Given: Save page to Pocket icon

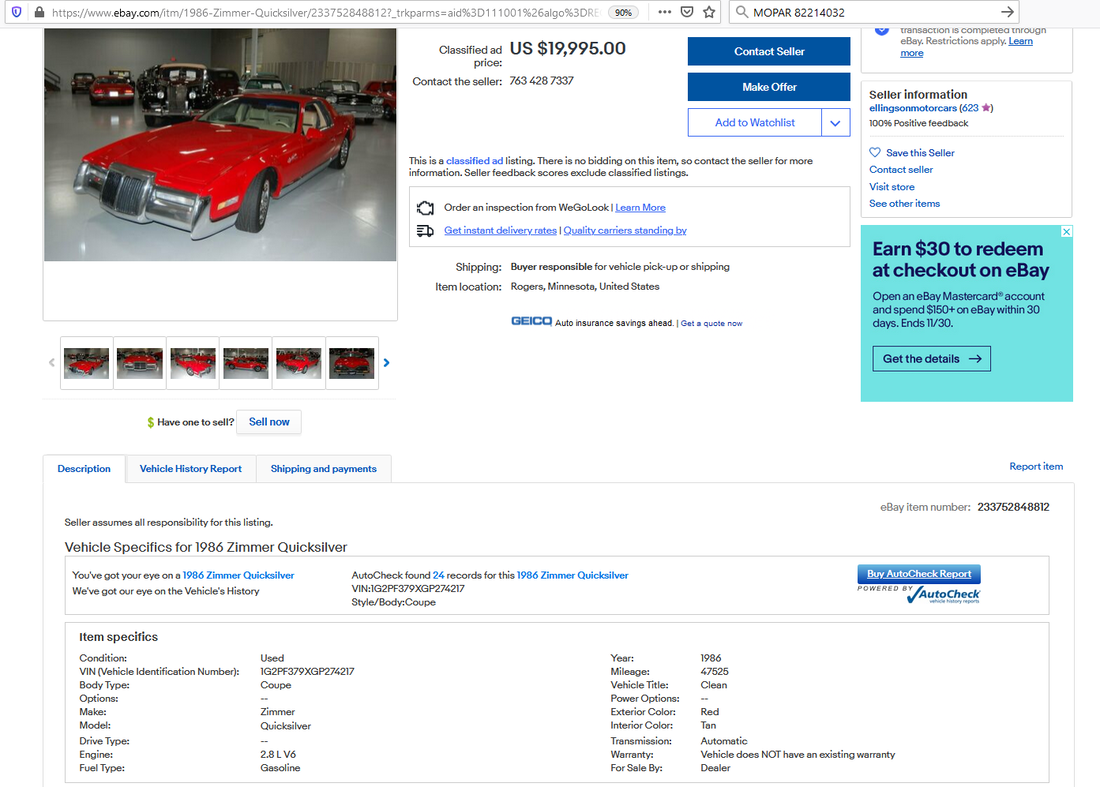Looking at the screenshot, I should (688, 12).
